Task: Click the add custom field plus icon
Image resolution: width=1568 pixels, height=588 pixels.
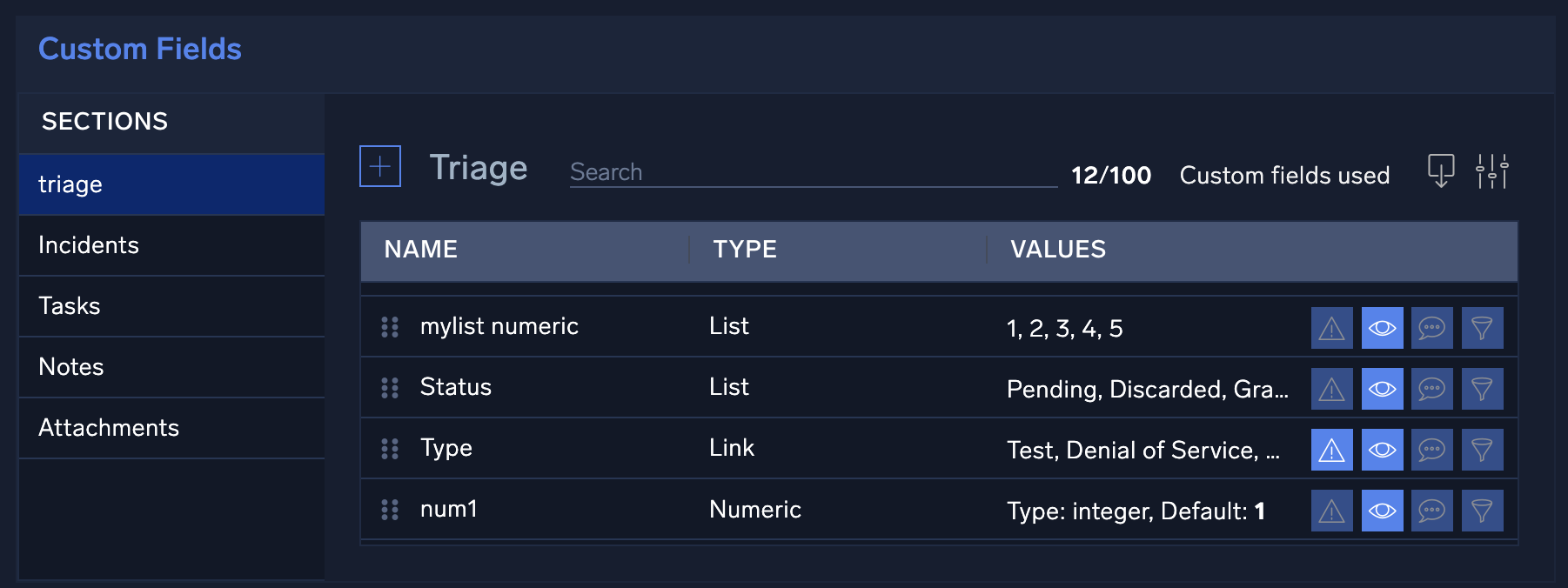Action: 380,166
